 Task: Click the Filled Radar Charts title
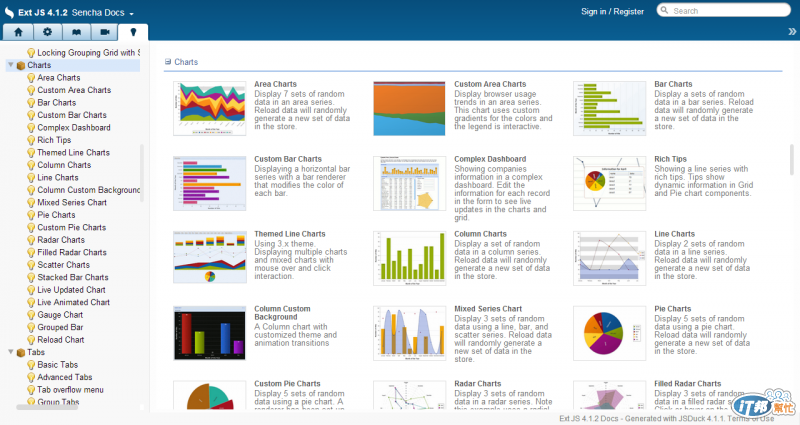point(688,384)
